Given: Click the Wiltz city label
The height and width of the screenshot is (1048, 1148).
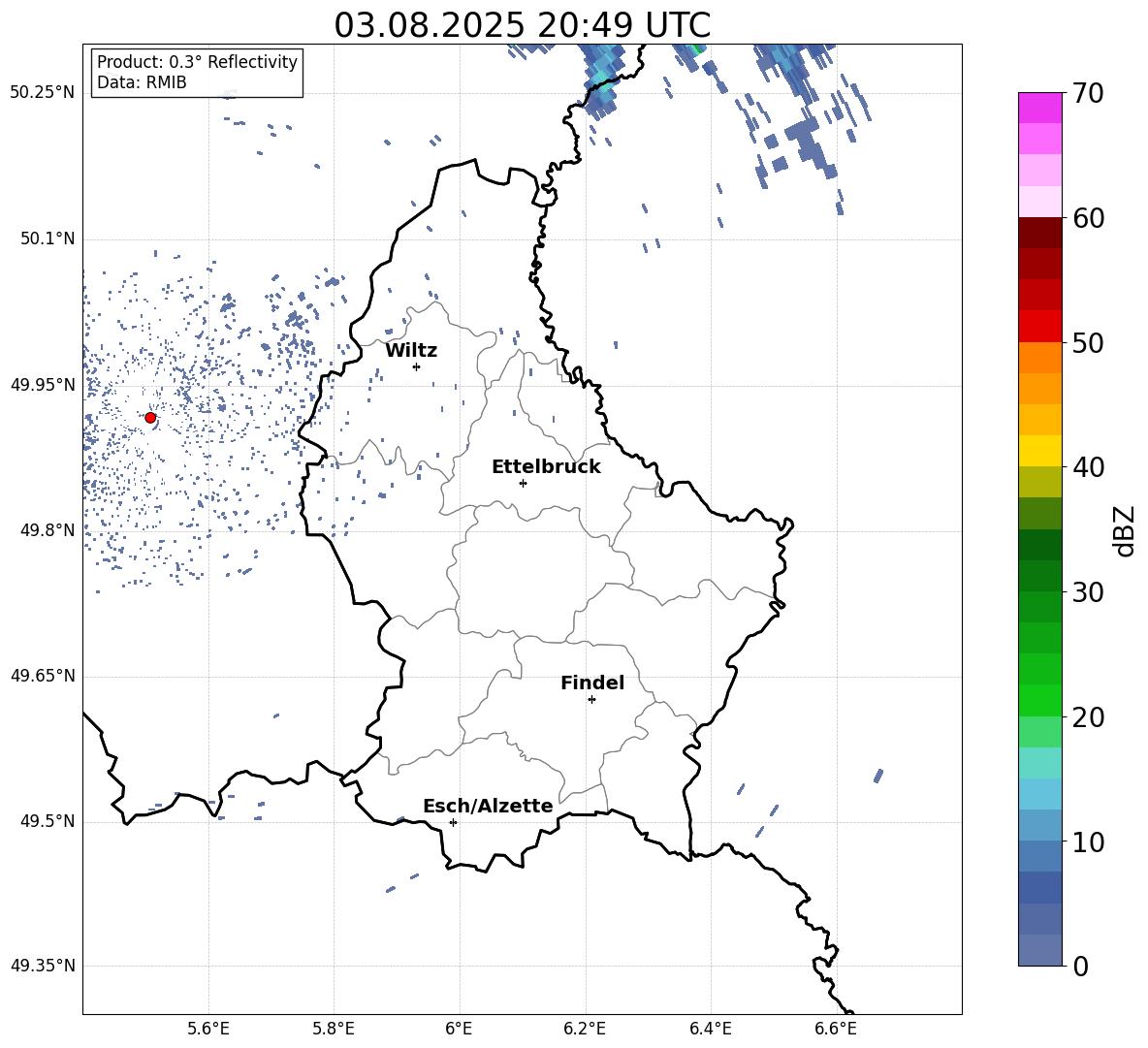Looking at the screenshot, I should pos(411,351).
